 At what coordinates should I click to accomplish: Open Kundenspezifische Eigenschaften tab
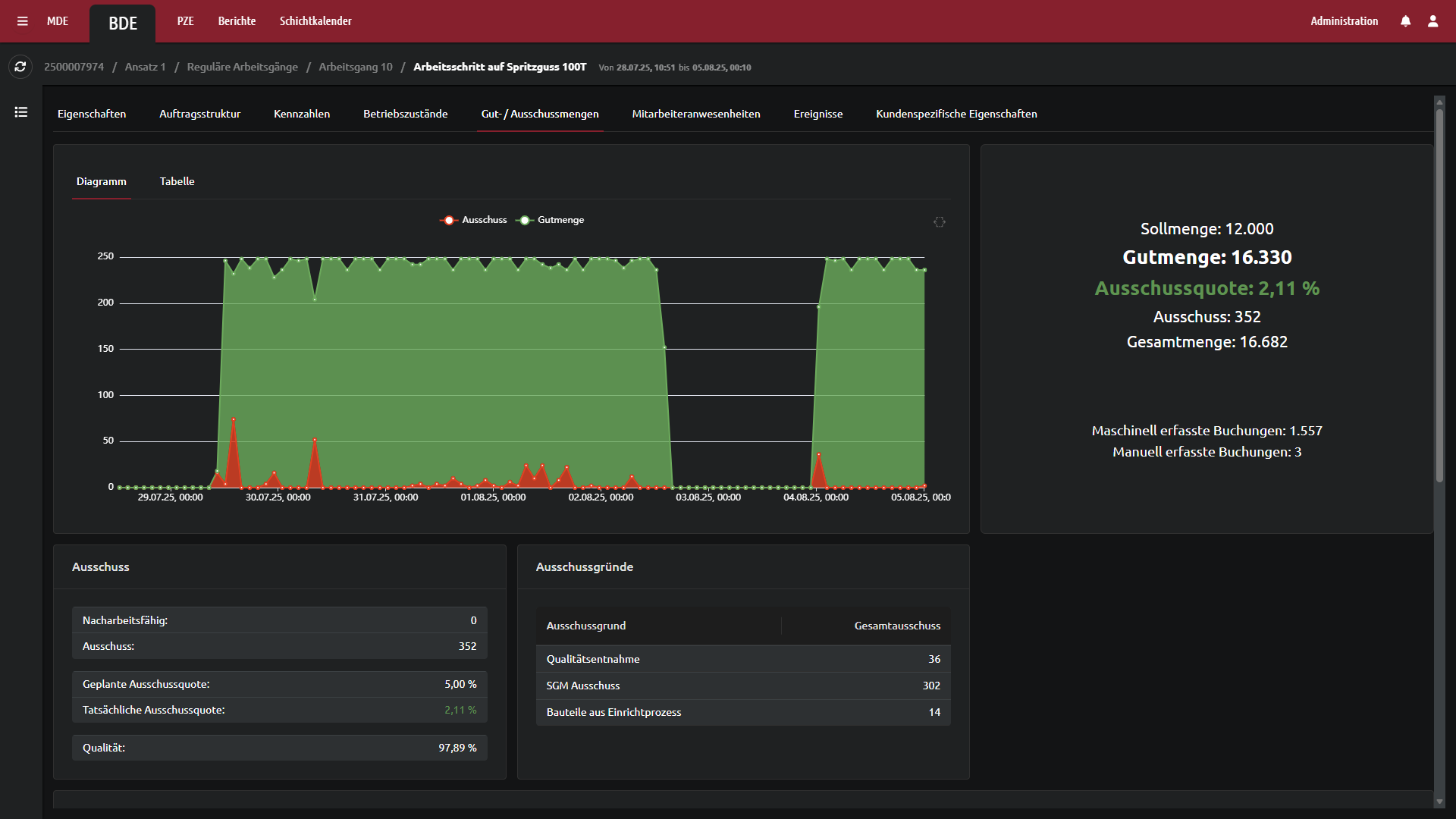(x=956, y=114)
